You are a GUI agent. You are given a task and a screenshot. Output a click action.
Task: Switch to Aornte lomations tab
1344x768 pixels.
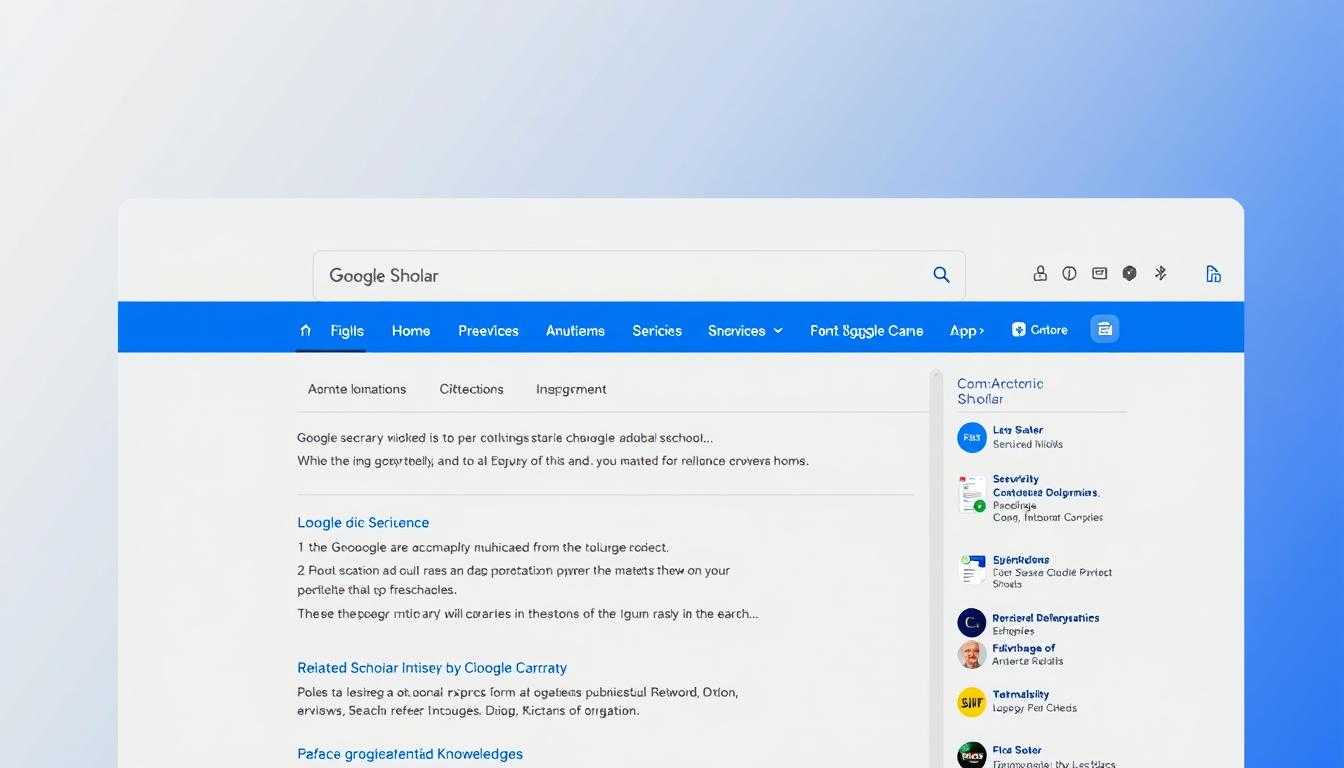click(357, 389)
